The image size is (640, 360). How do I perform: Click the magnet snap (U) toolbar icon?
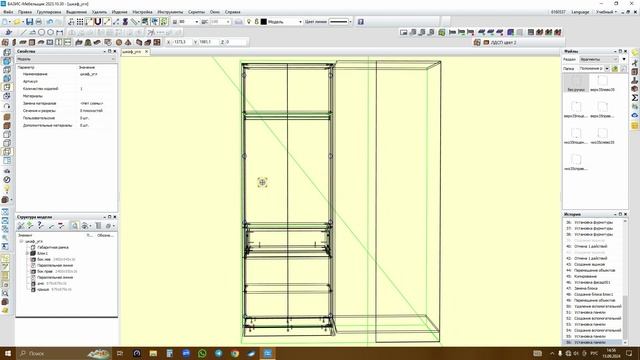pyautogui.click(x=98, y=22)
